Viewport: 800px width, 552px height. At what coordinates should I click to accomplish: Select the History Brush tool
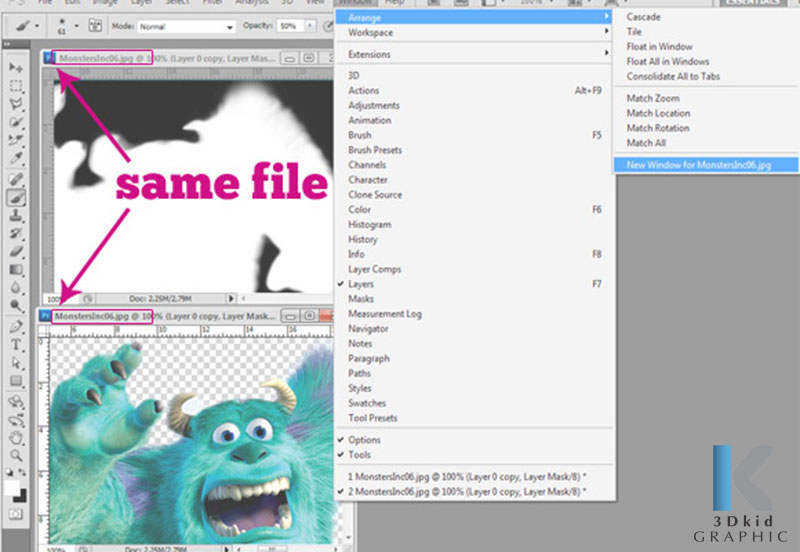click(x=16, y=233)
